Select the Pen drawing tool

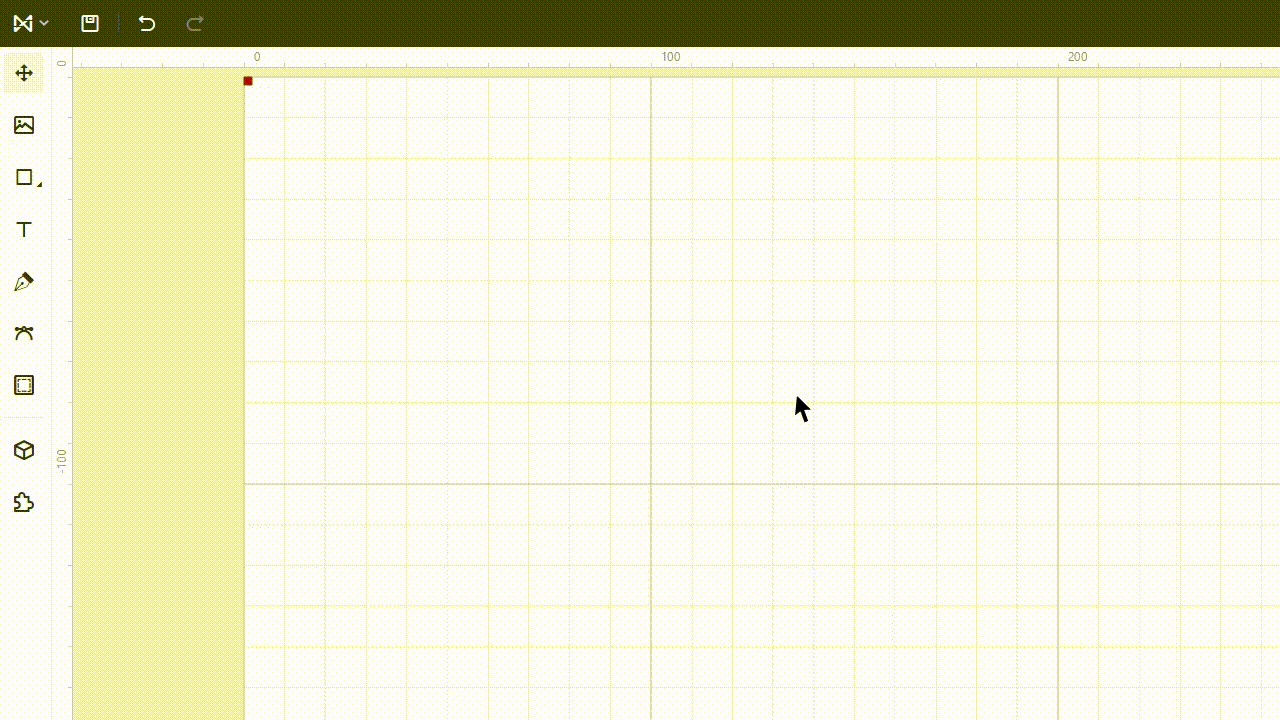[24, 281]
